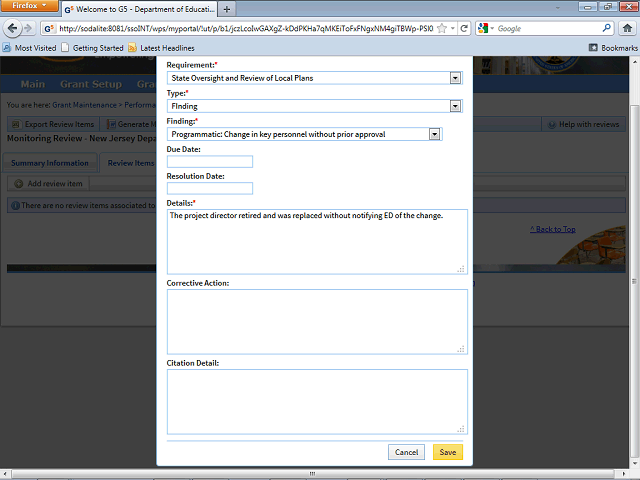Viewport: 640px width, 480px height.
Task: Open the Grant Setup menu in background
Action: [x=91, y=84]
